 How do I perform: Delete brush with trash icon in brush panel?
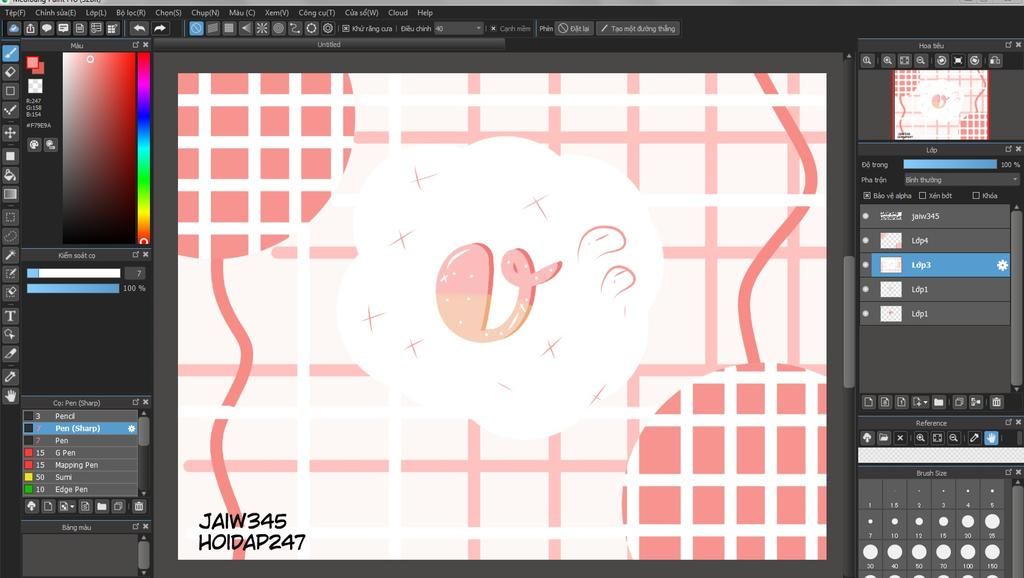pos(138,506)
